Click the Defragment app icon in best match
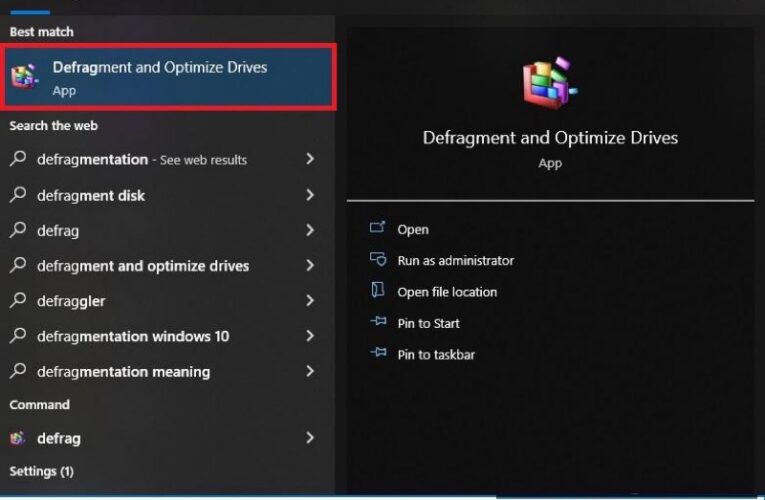 (24, 77)
